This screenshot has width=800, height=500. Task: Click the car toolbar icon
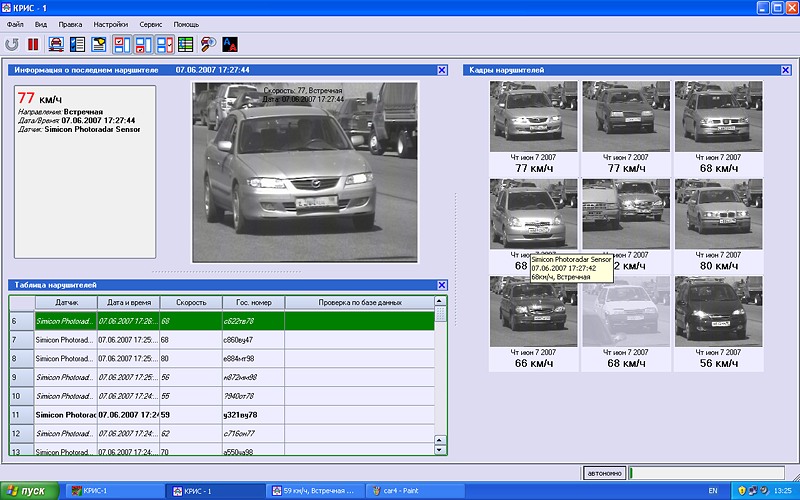[x=56, y=44]
